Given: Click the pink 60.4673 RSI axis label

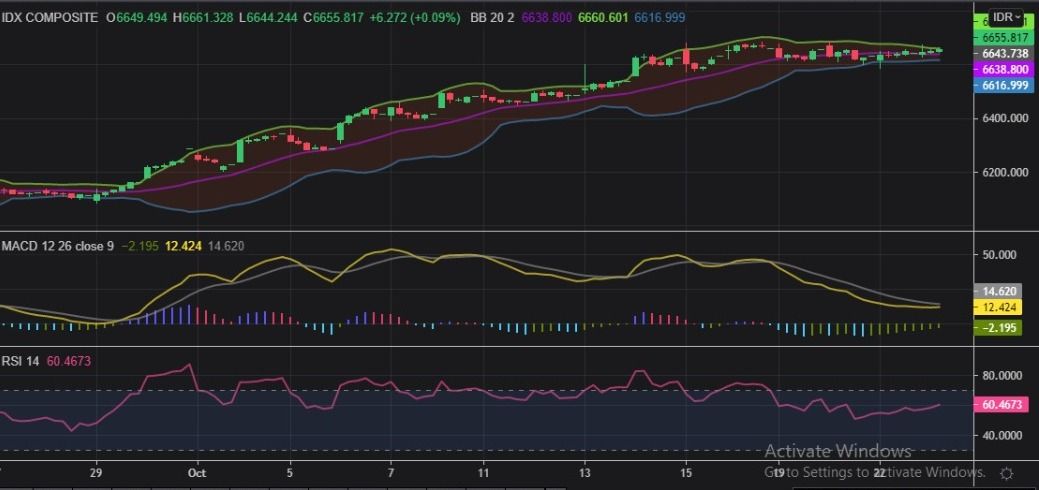Looking at the screenshot, I should click(1002, 404).
